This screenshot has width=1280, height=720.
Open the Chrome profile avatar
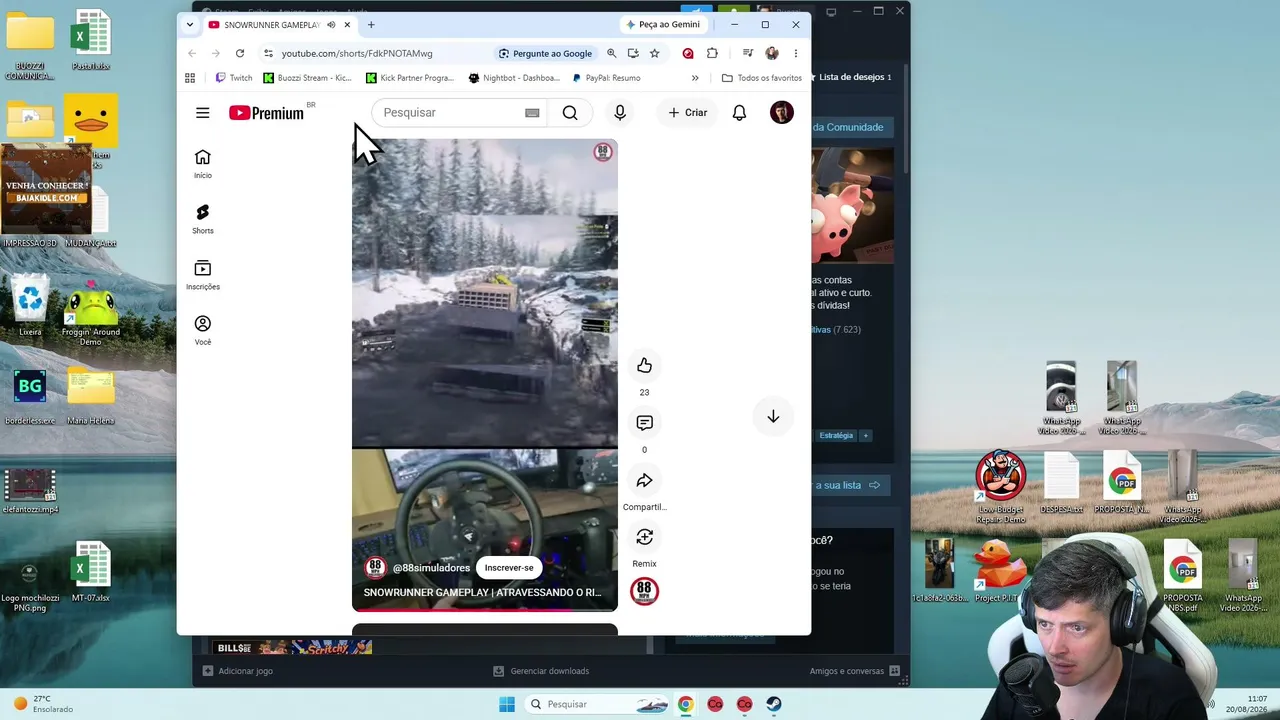772,53
